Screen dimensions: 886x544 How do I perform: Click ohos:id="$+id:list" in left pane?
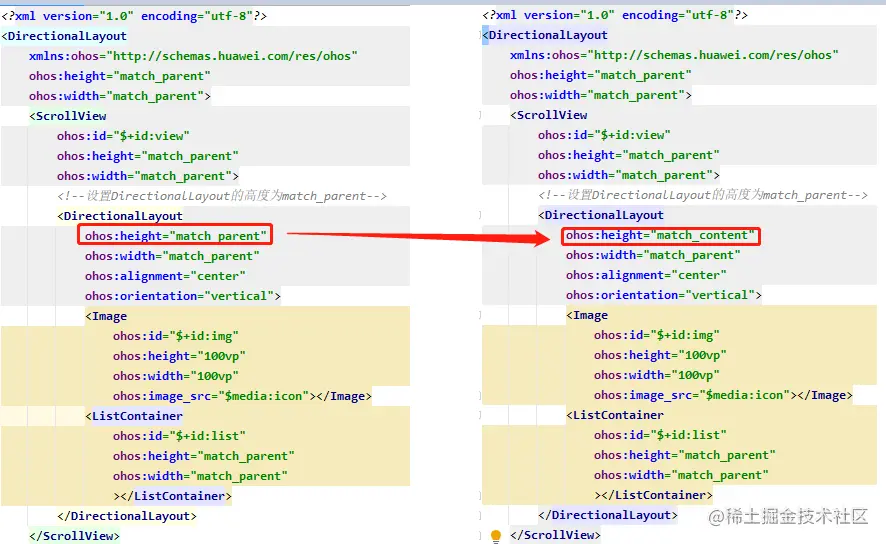pos(179,436)
